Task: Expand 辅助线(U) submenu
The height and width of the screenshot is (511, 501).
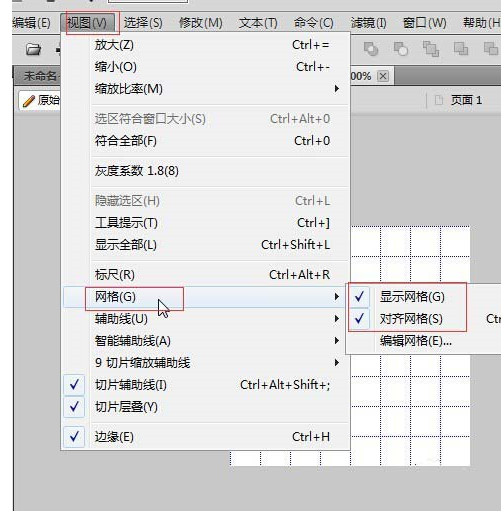Action: tap(206, 319)
